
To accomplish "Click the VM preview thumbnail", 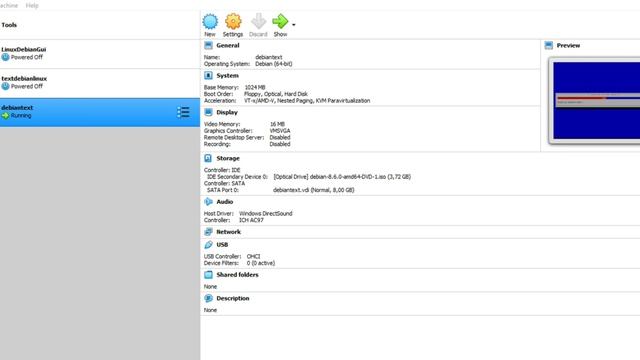I will (595, 100).
